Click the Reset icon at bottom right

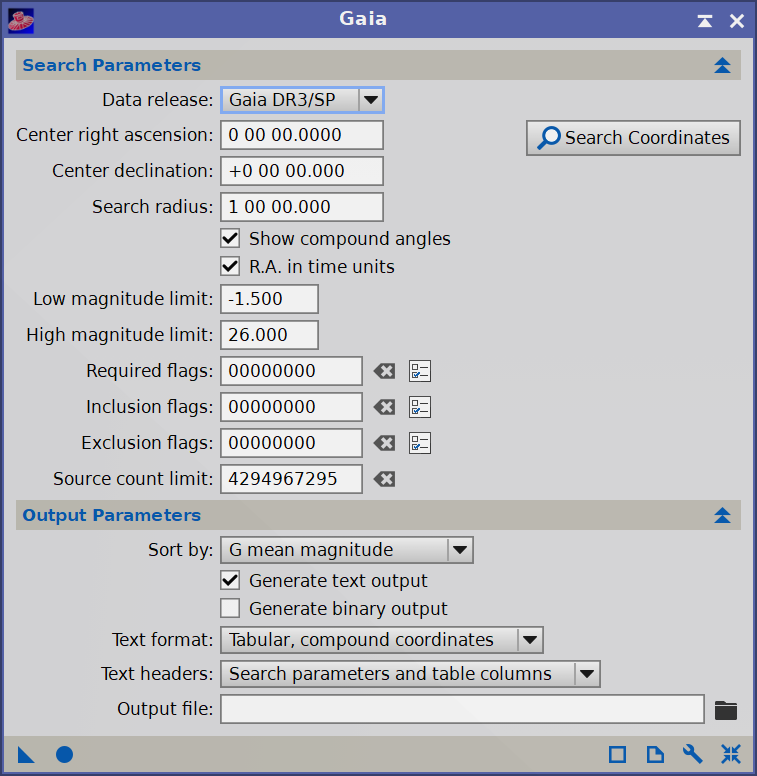tap(730, 754)
